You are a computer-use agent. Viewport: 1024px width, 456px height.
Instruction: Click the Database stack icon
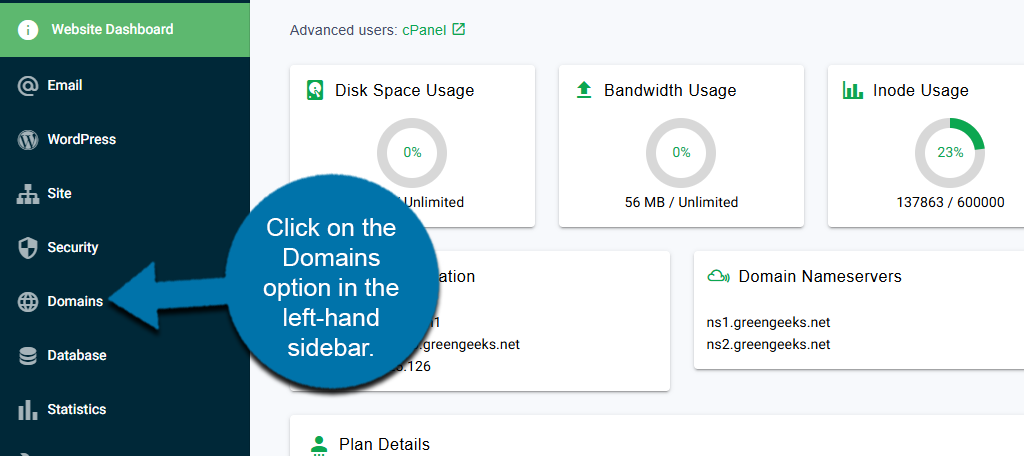click(28, 356)
